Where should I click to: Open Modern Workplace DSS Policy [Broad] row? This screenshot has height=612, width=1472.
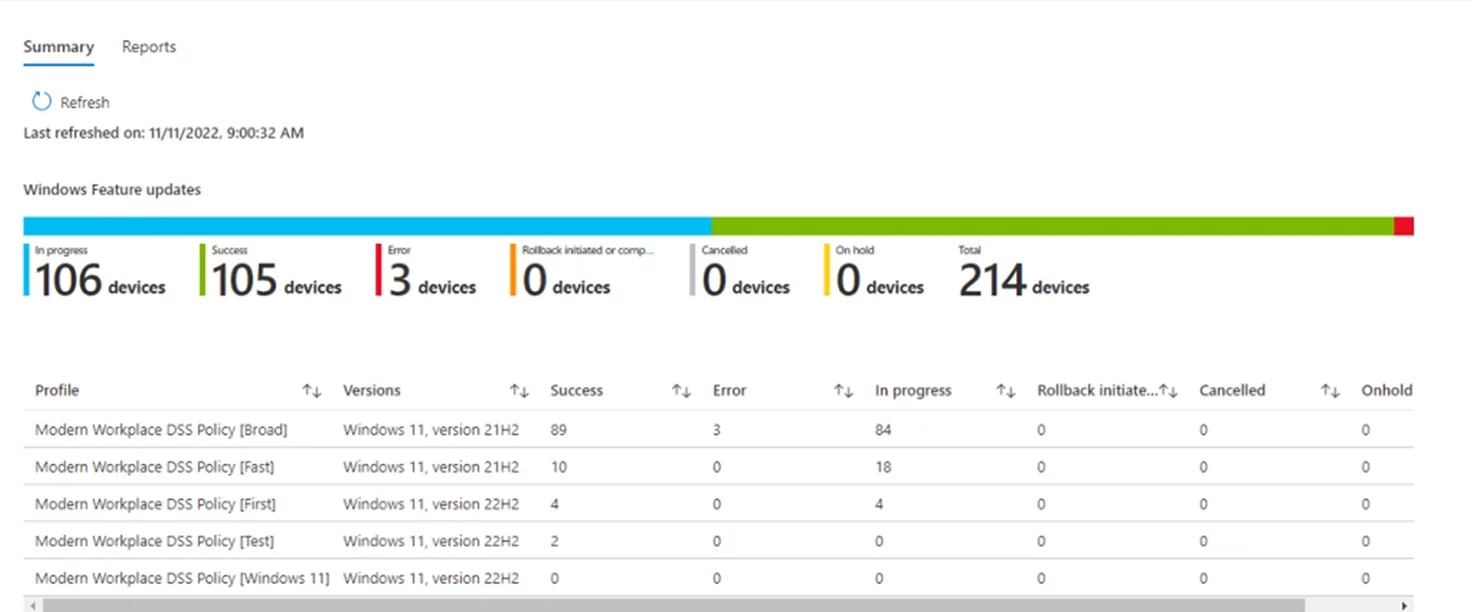(161, 430)
